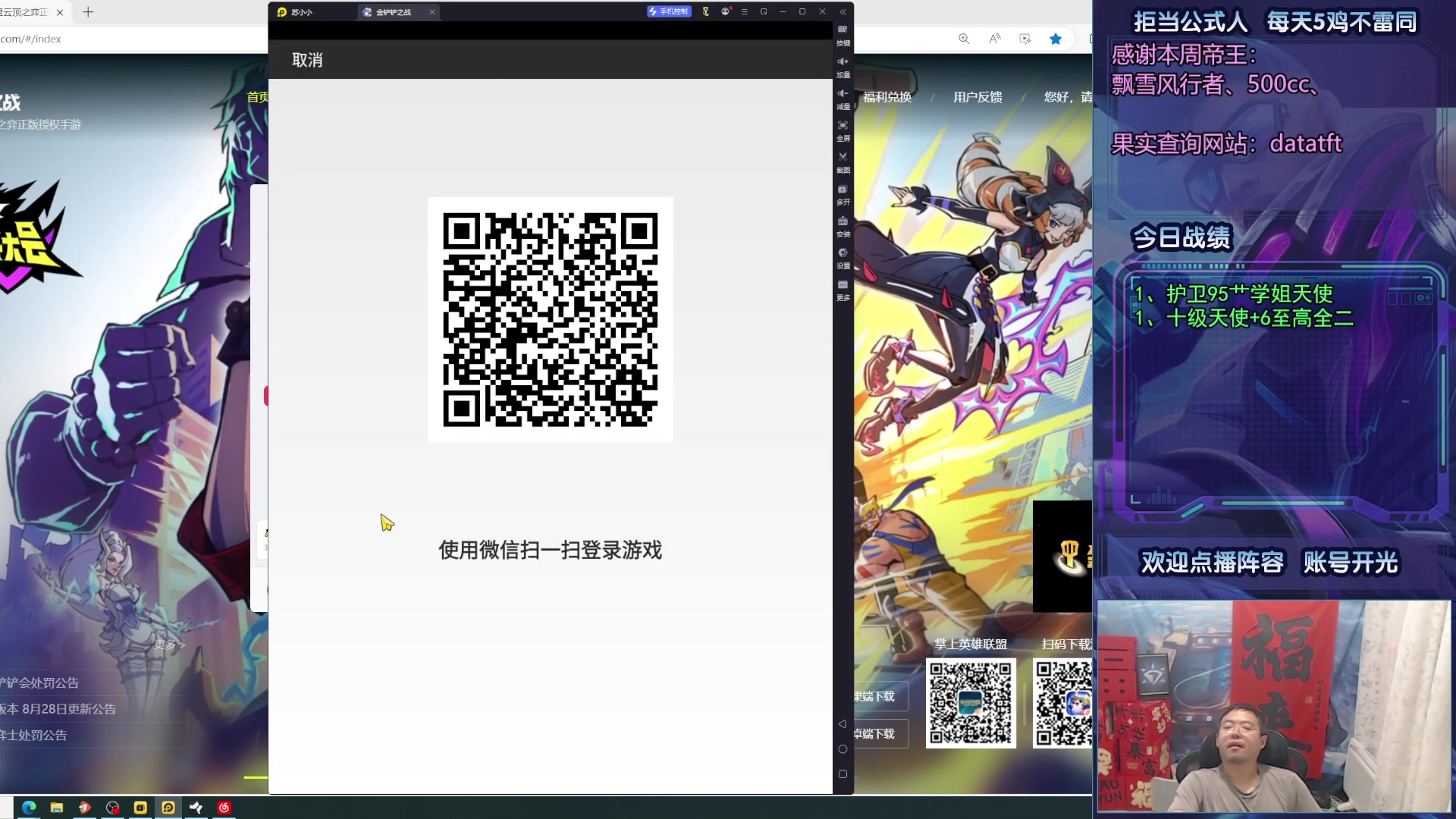The width and height of the screenshot is (1456, 819).
Task: Click the yellow emulator multi-instance taskbar icon
Action: pos(140,808)
